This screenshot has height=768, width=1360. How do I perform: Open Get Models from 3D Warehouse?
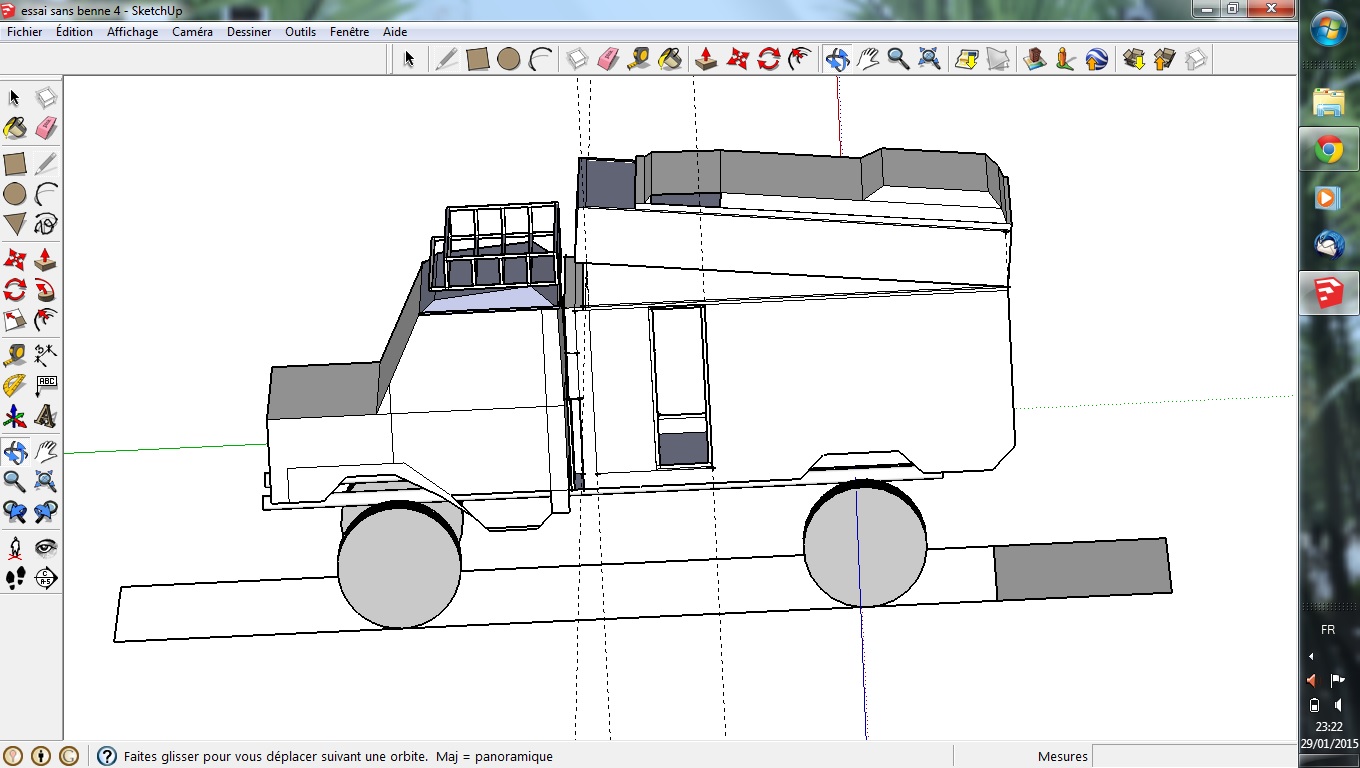pyautogui.click(x=1133, y=59)
